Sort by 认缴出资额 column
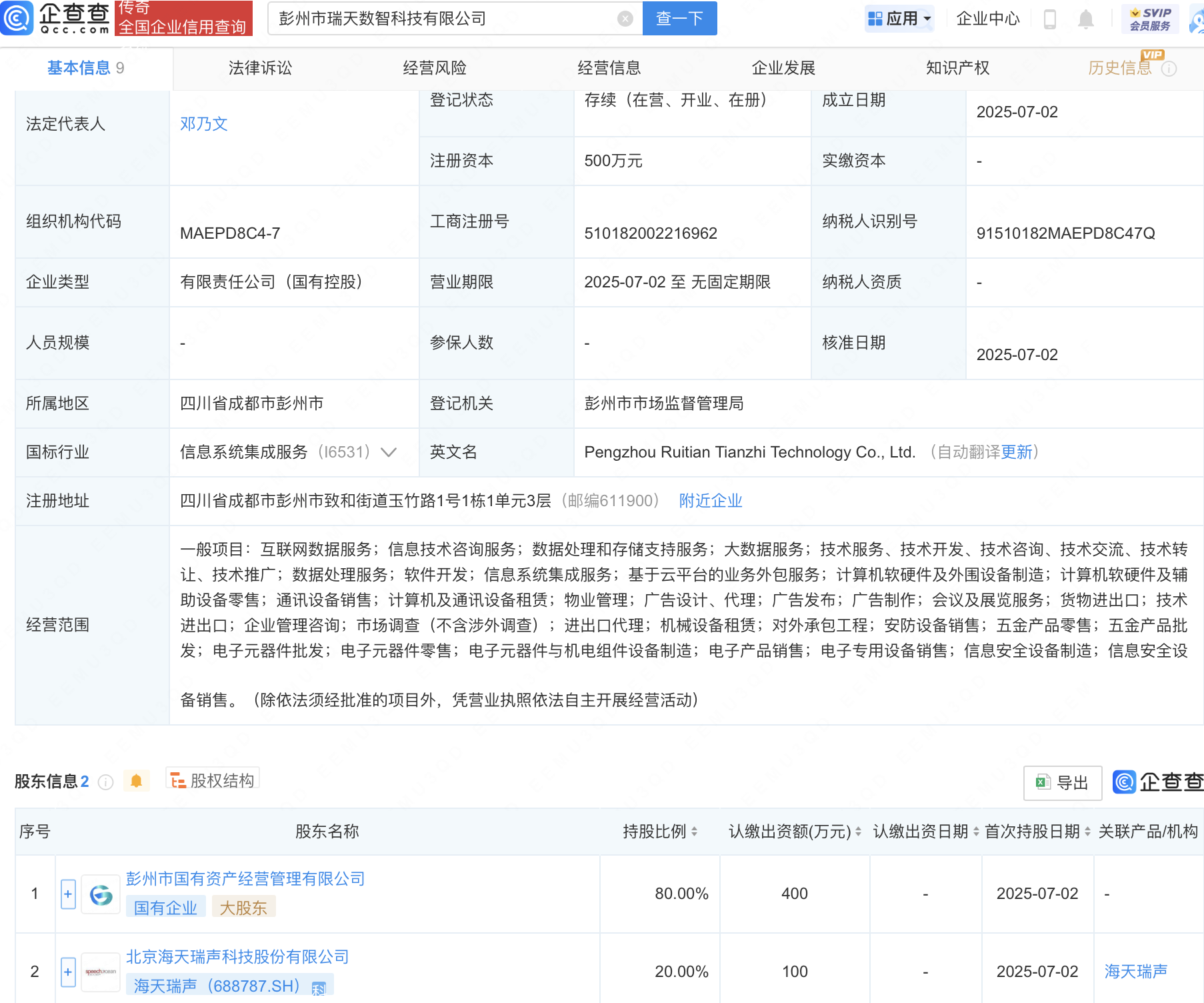Viewport: 1204px width, 1003px height. tap(858, 832)
